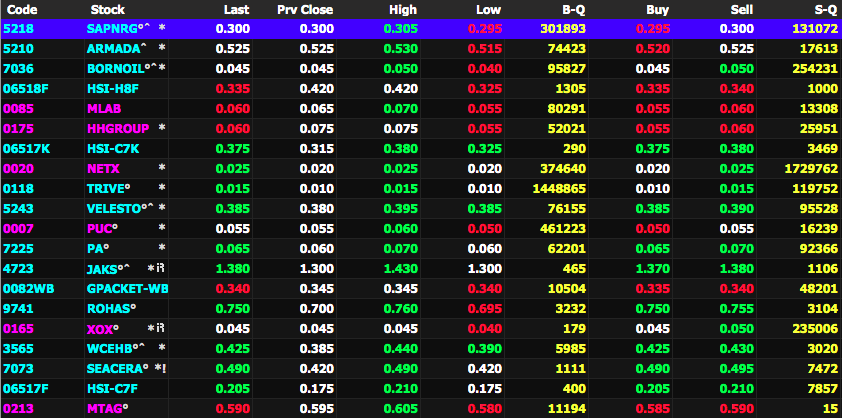The height and width of the screenshot is (418, 842).
Task: Select stock code 5210
Action: click(x=18, y=49)
